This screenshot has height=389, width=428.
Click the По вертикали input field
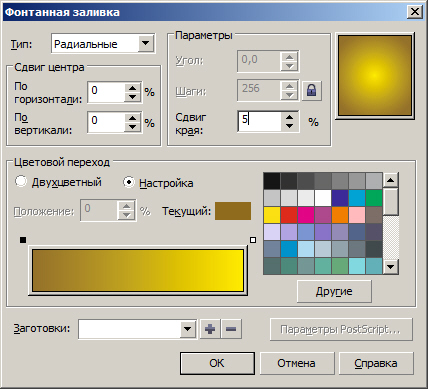106,122
